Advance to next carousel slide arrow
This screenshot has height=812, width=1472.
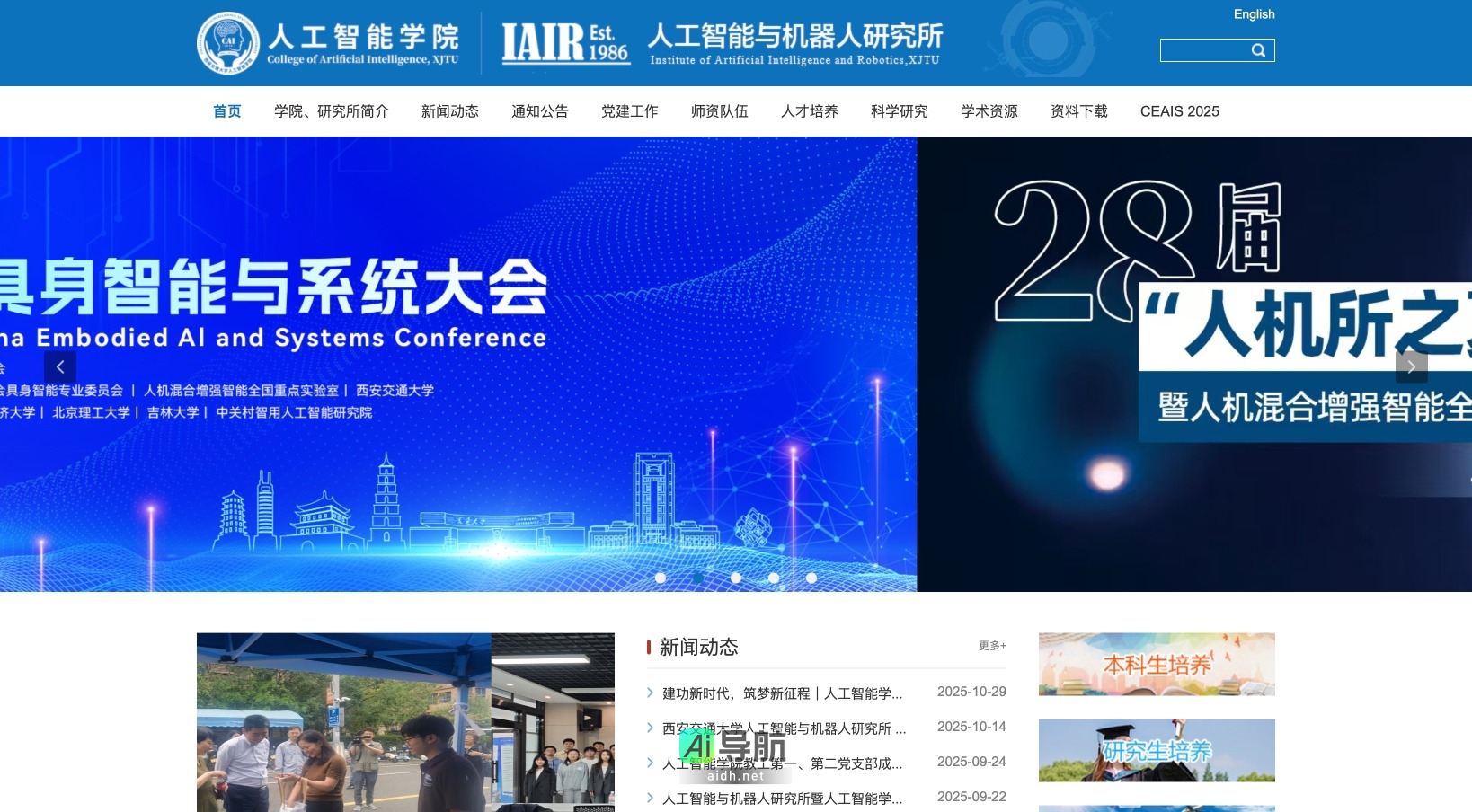[x=1411, y=366]
